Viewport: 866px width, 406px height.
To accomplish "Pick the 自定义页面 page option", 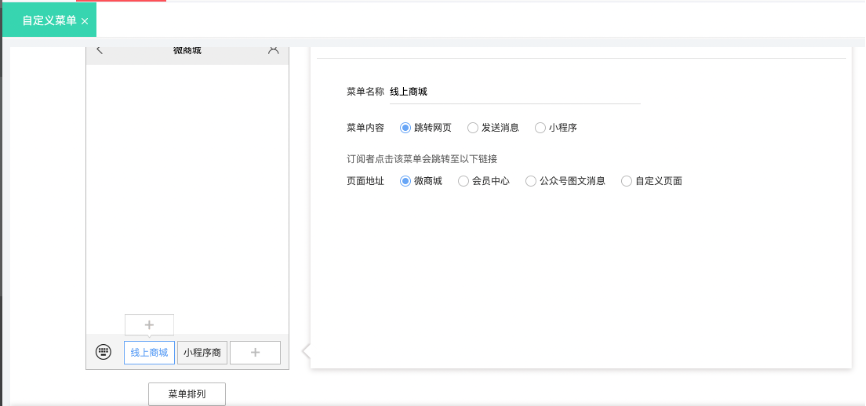I will click(626, 181).
